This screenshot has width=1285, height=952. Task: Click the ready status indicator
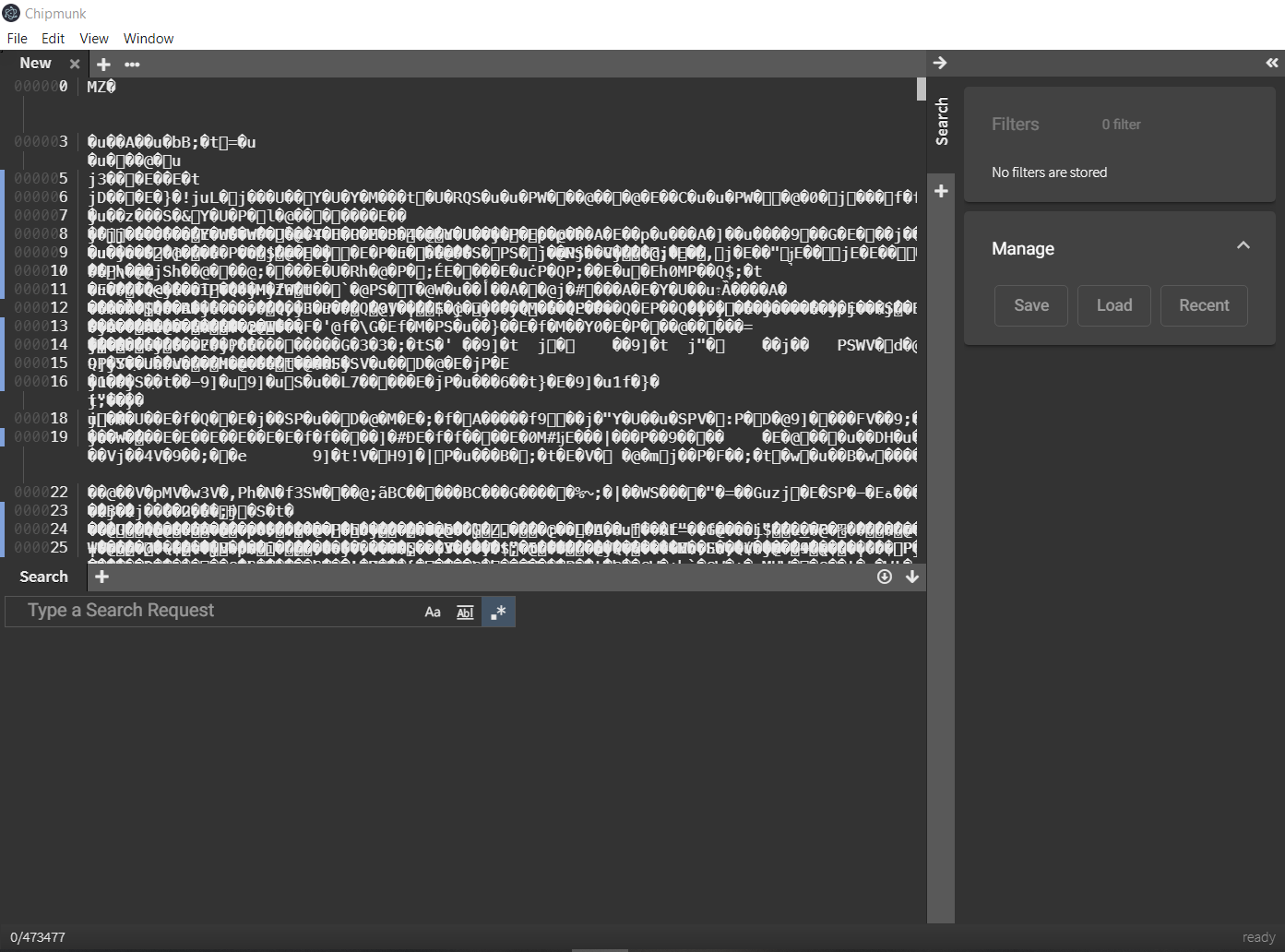tap(1258, 937)
